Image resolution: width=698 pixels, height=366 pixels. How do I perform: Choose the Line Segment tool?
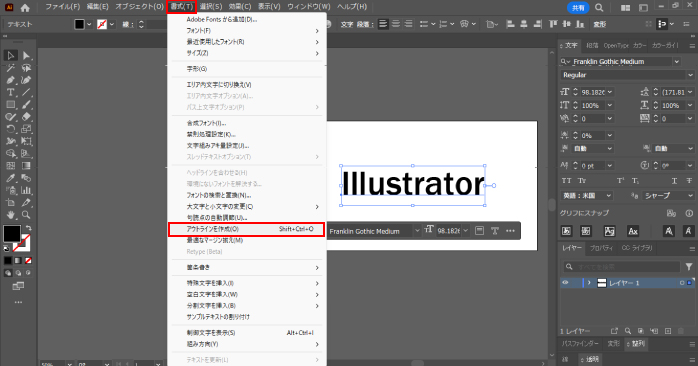point(26,92)
